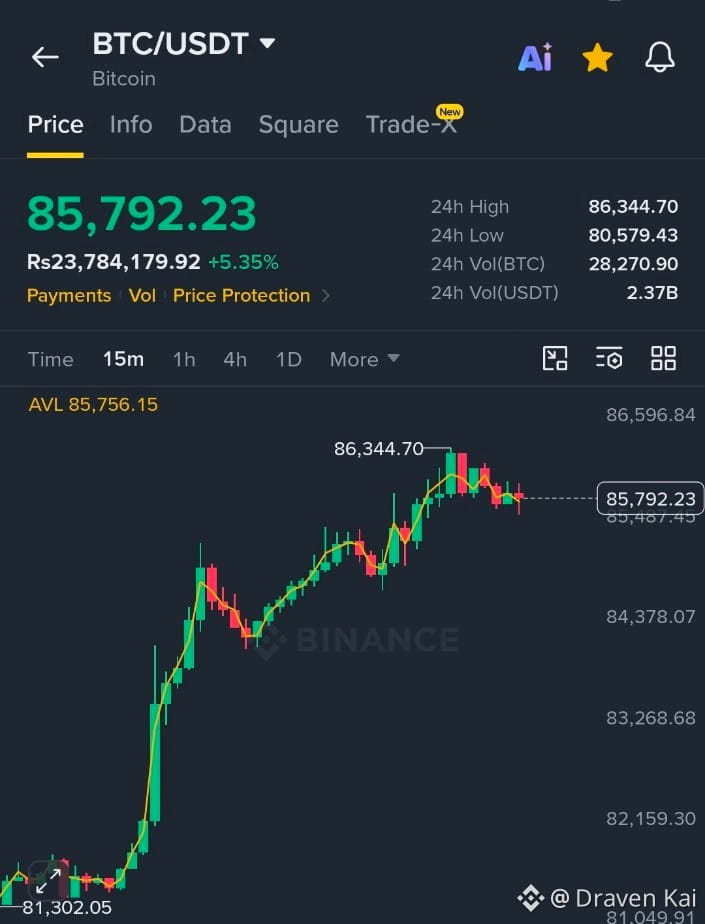Image resolution: width=705 pixels, height=924 pixels.
Task: Toggle the favorite star icon
Action: tap(597, 57)
